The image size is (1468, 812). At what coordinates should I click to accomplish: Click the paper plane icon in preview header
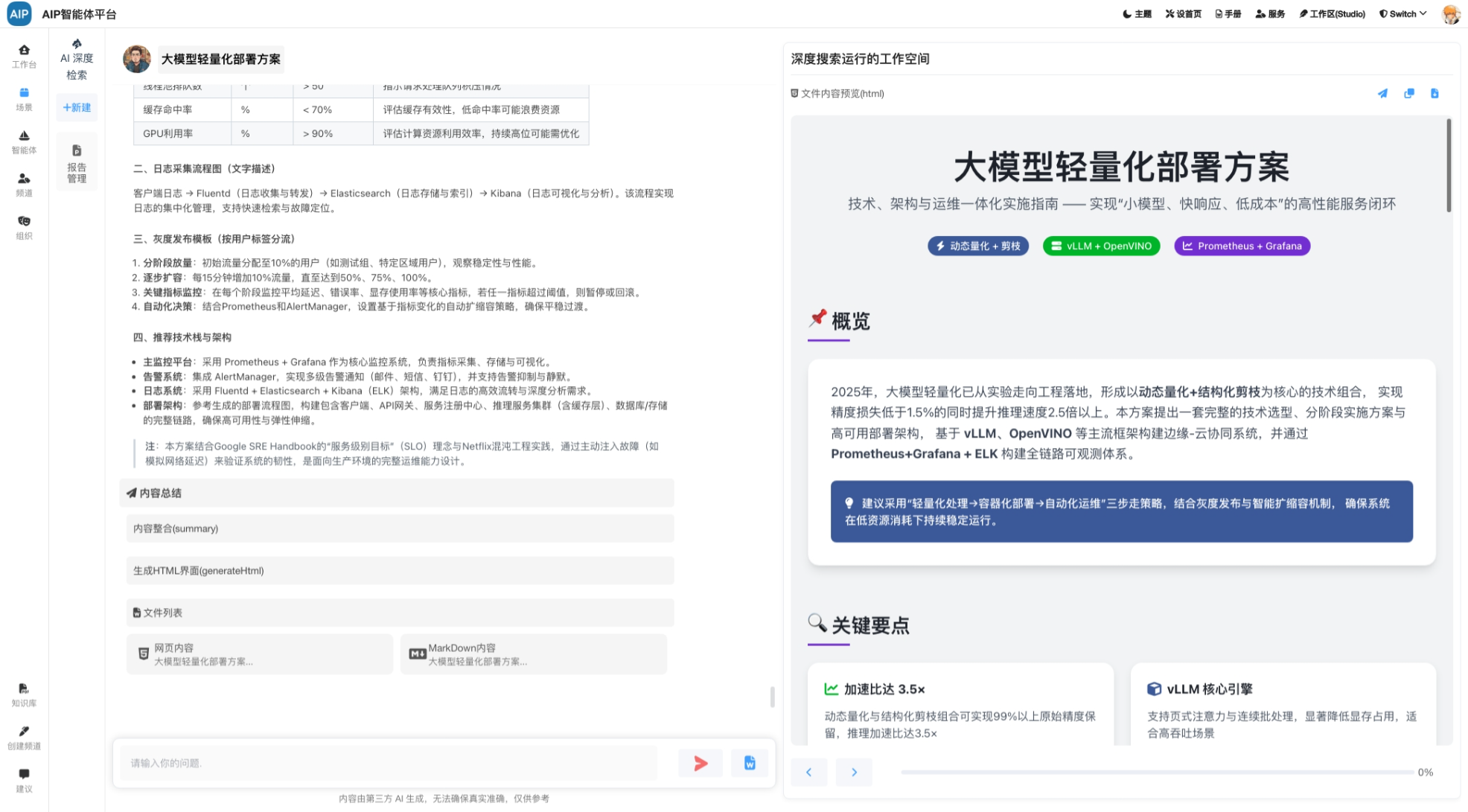tap(1382, 94)
